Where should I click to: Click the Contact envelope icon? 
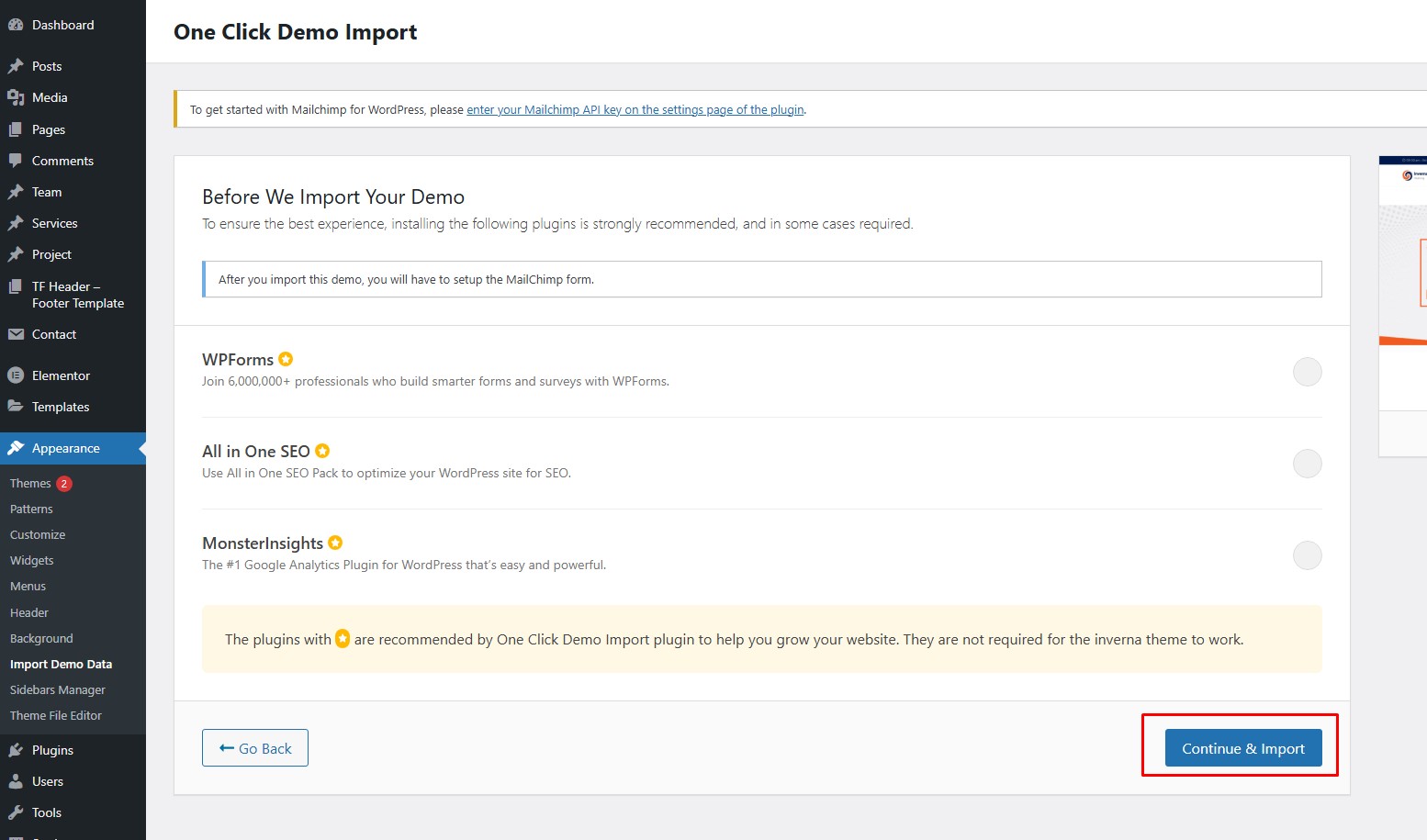16,334
